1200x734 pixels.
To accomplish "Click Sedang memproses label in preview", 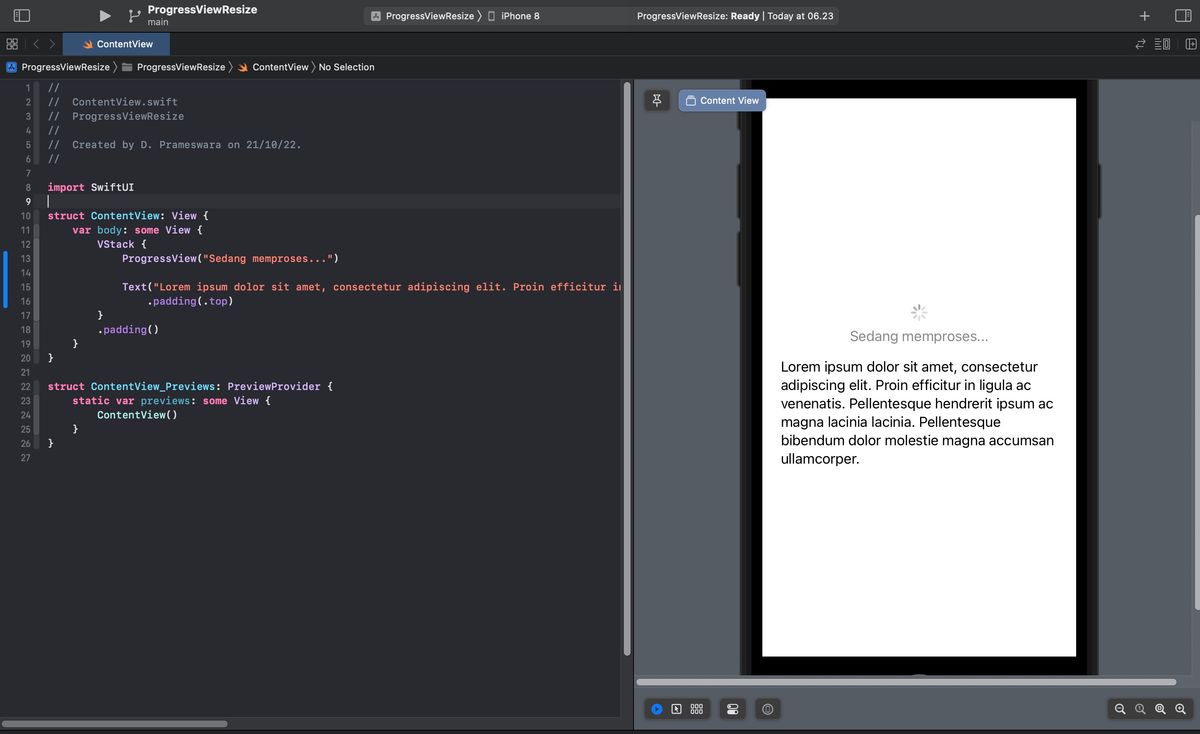I will 919,336.
